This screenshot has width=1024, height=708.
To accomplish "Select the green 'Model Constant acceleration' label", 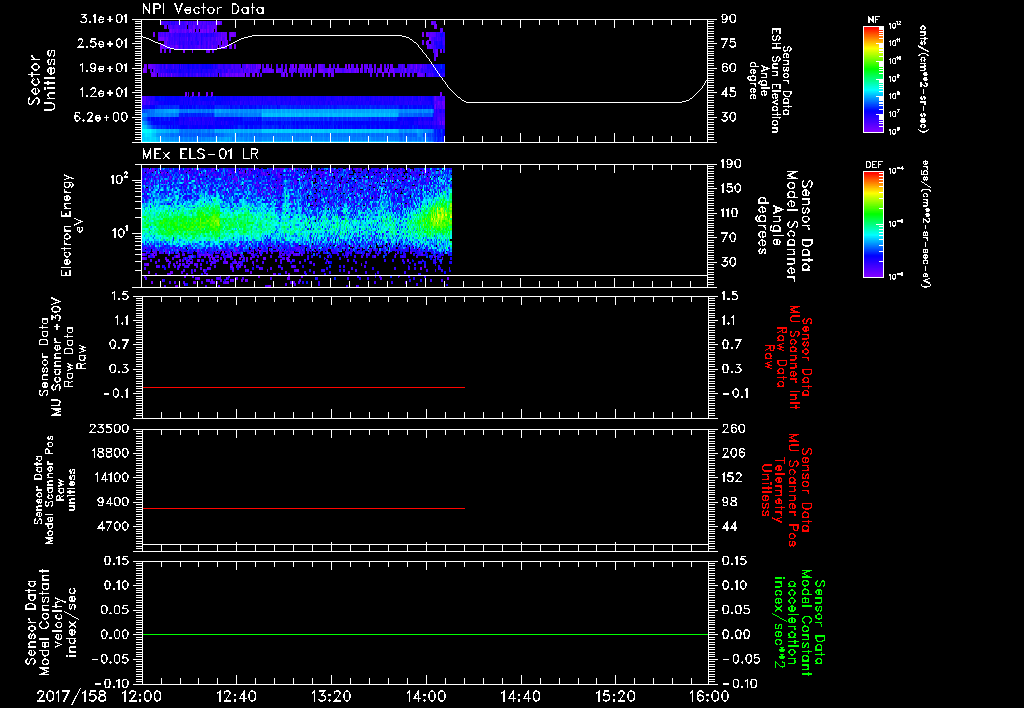I will coord(800,622).
